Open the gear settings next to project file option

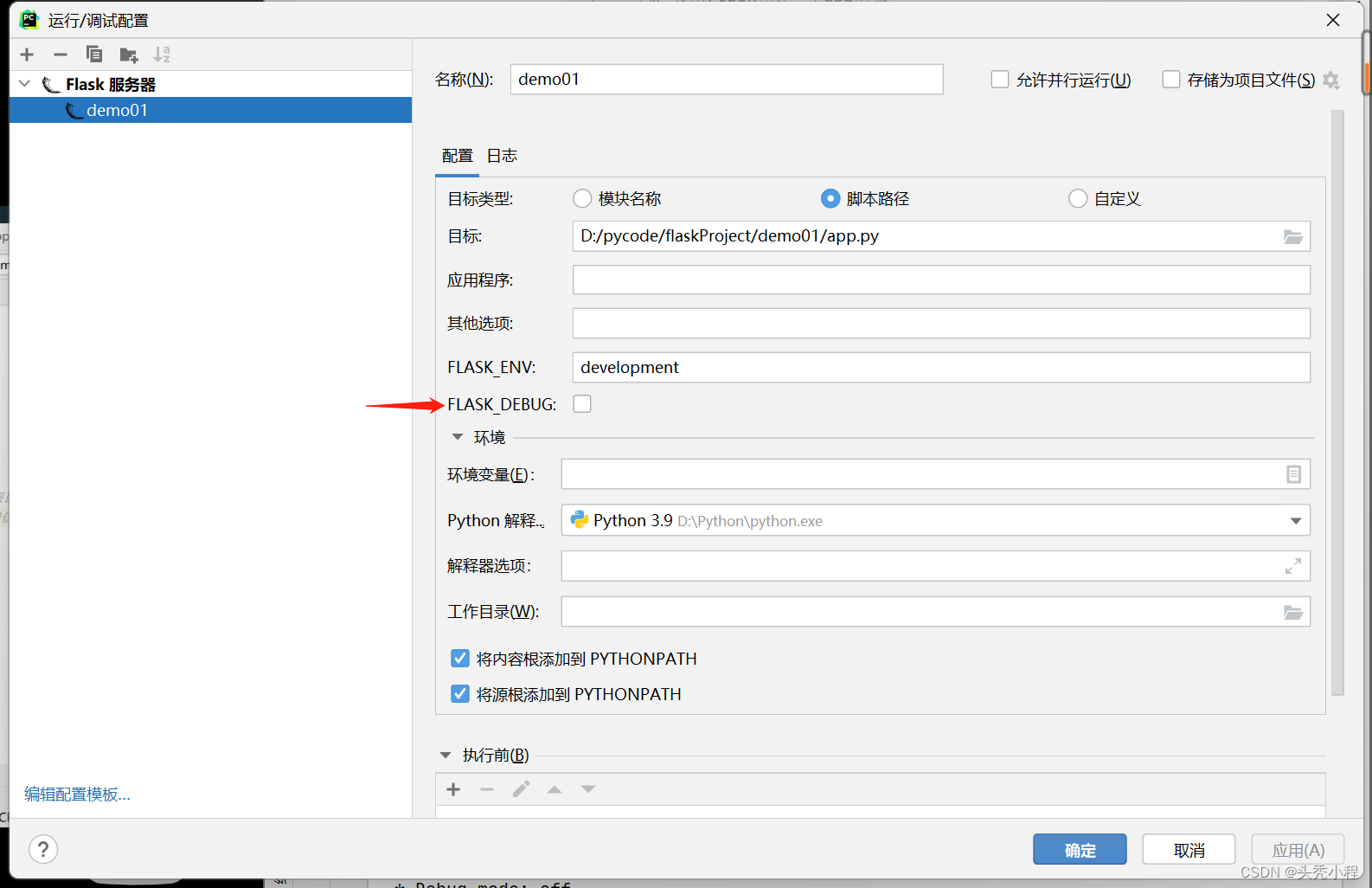[x=1331, y=80]
